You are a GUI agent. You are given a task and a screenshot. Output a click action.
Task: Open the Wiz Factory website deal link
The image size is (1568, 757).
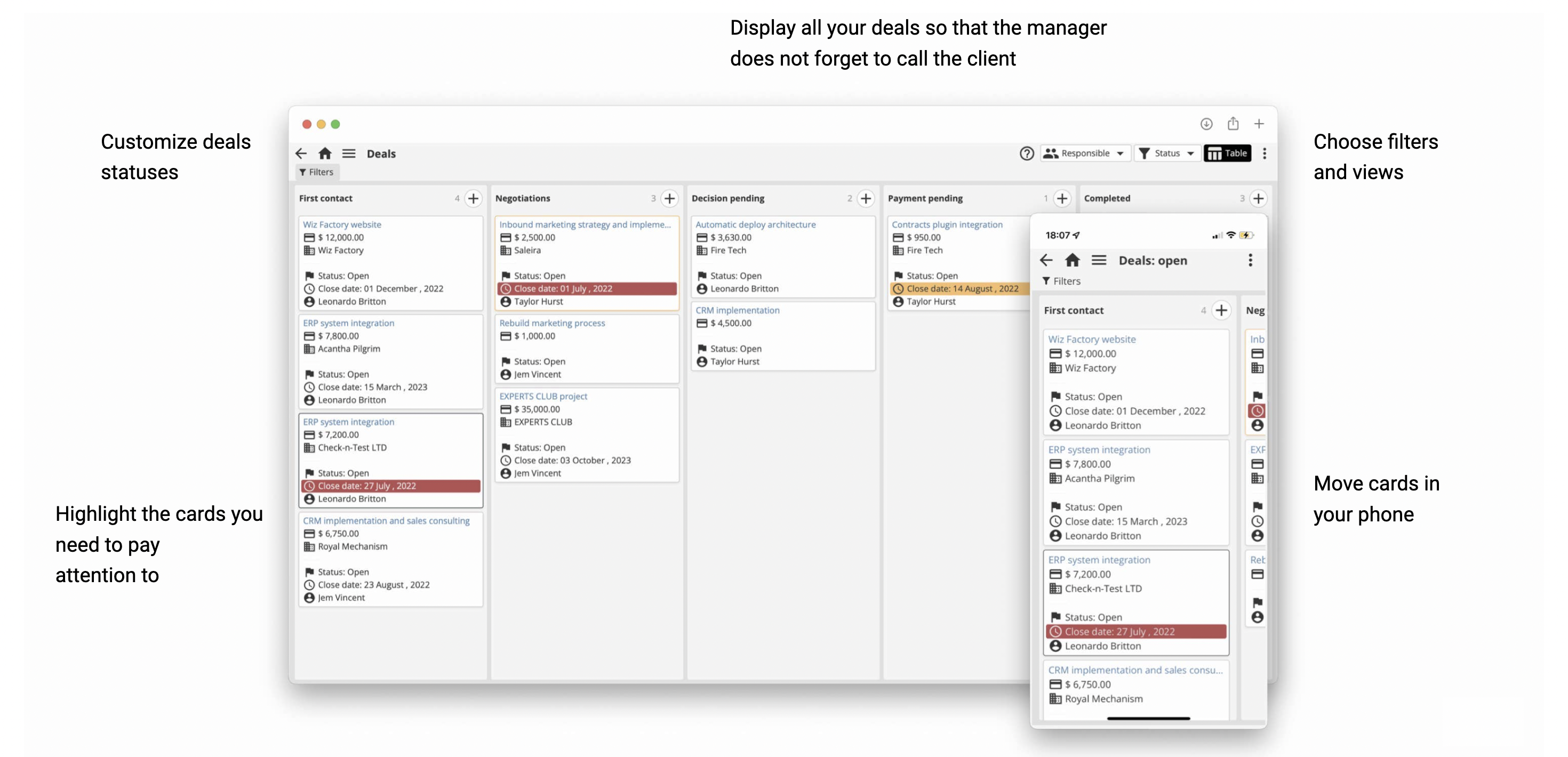point(342,224)
